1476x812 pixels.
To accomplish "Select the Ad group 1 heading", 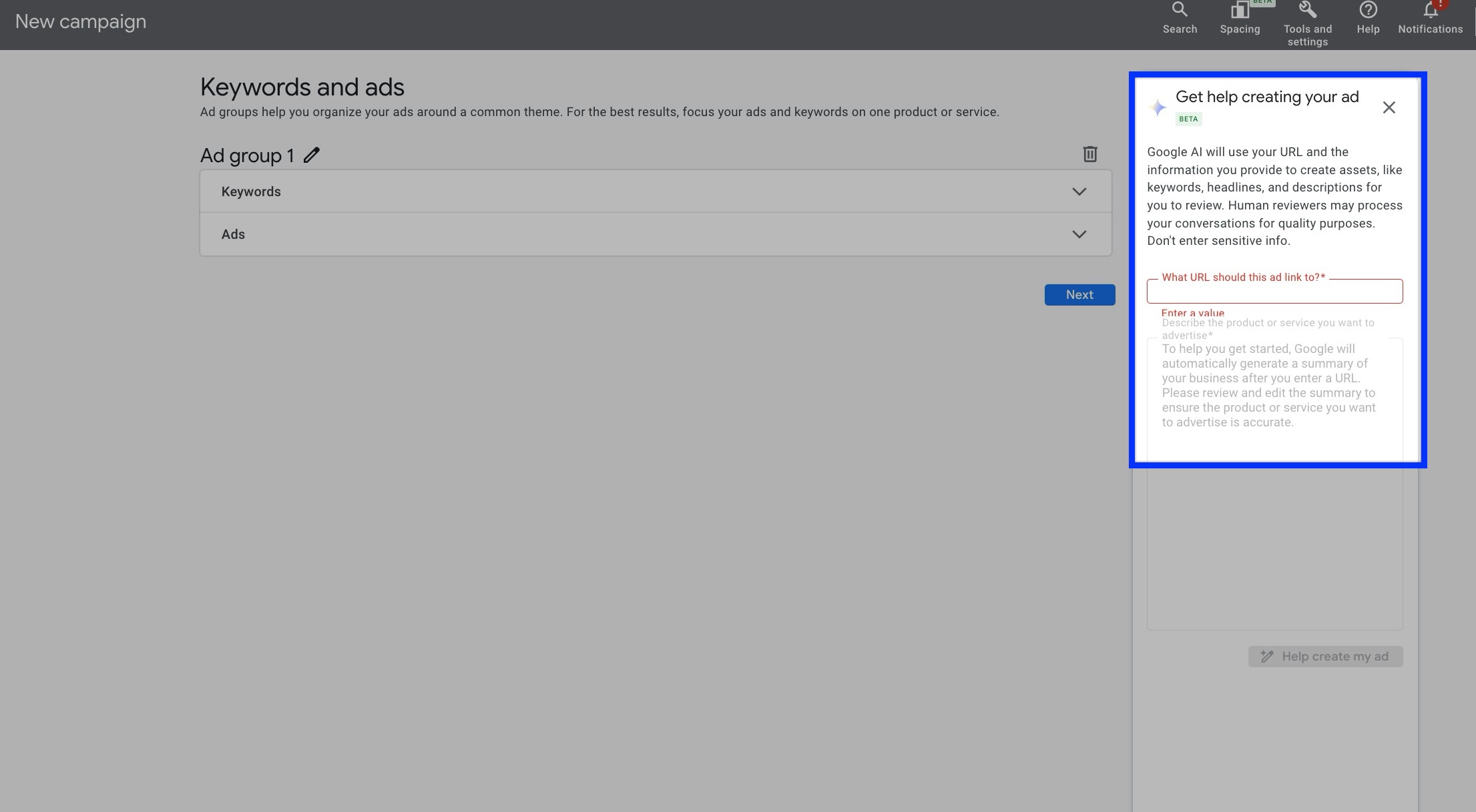I will pyautogui.click(x=247, y=155).
